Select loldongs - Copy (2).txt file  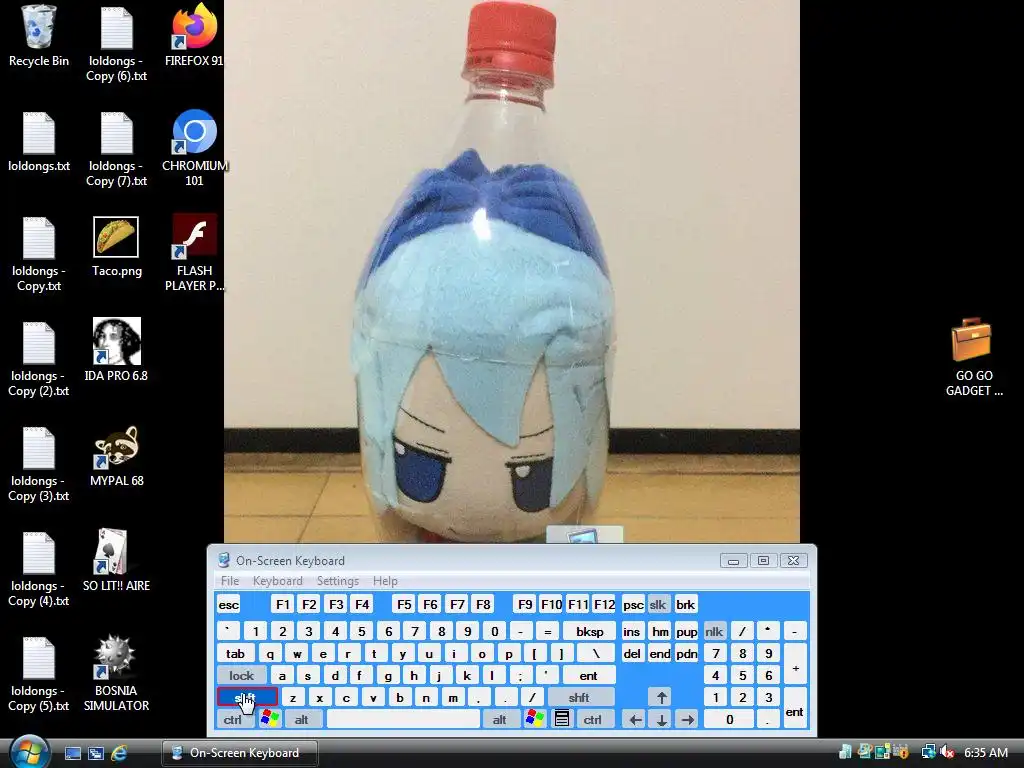coord(39,359)
